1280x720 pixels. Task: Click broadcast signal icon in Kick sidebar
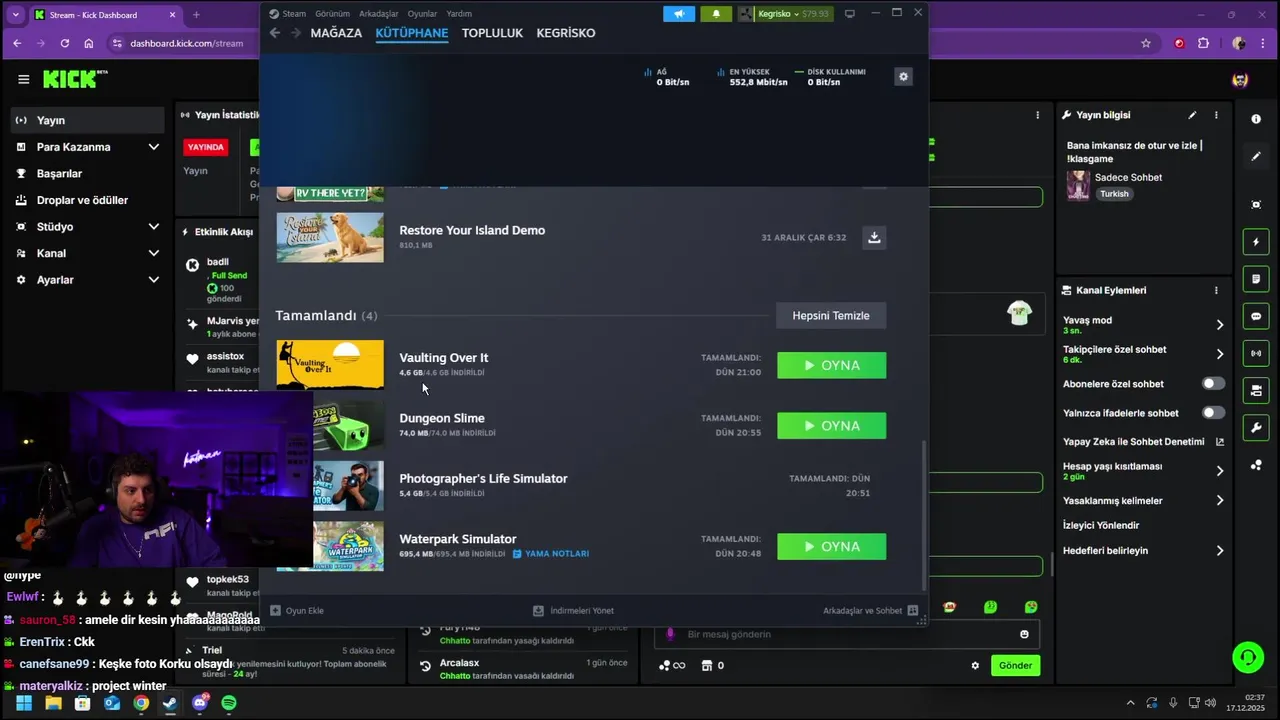click(x=1256, y=353)
